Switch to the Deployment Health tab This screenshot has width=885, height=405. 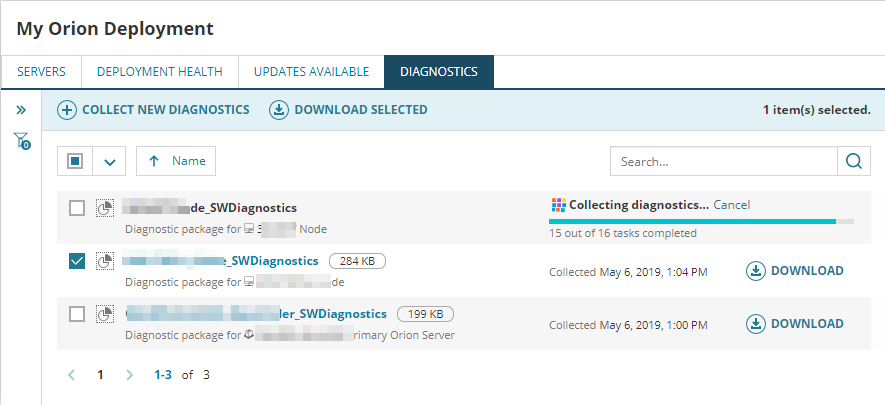coord(159,72)
